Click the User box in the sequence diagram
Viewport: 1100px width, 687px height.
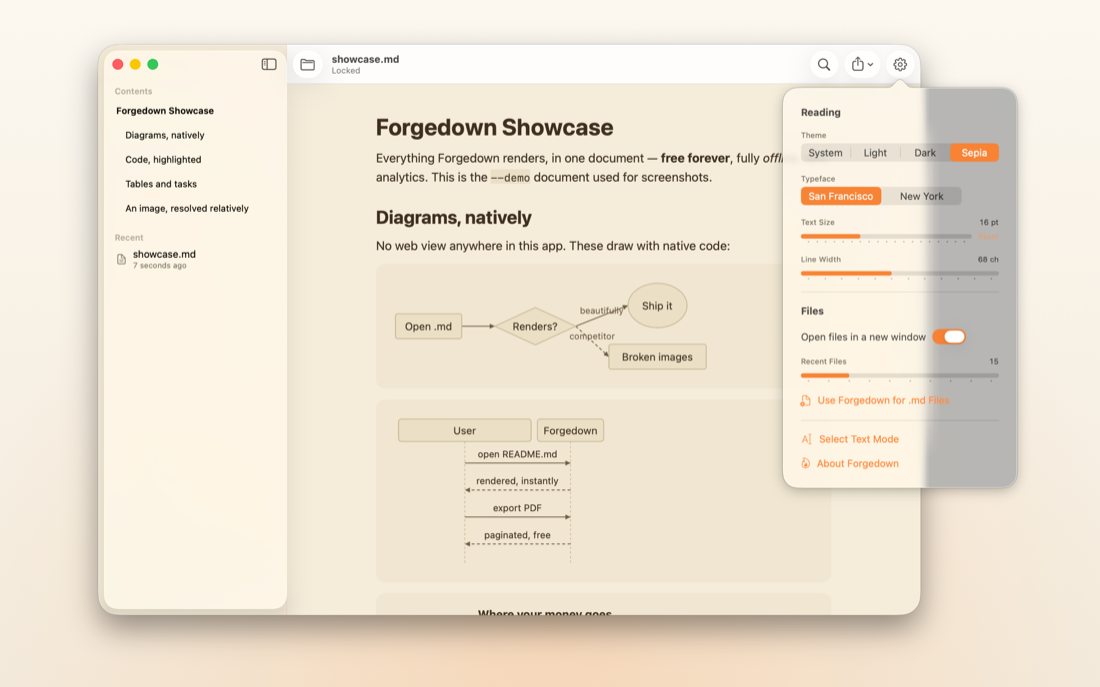(x=464, y=431)
